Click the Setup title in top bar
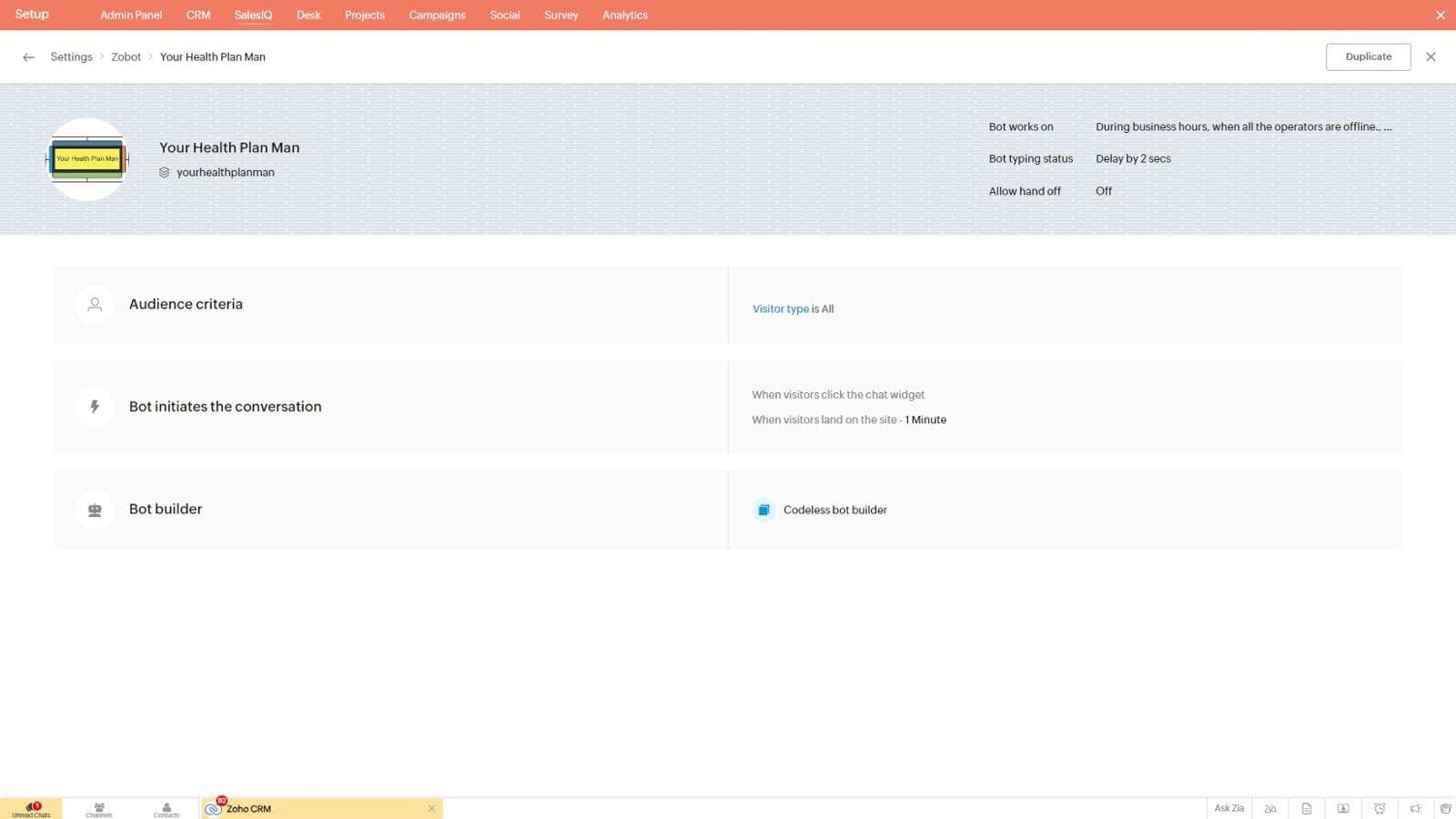 [x=32, y=15]
